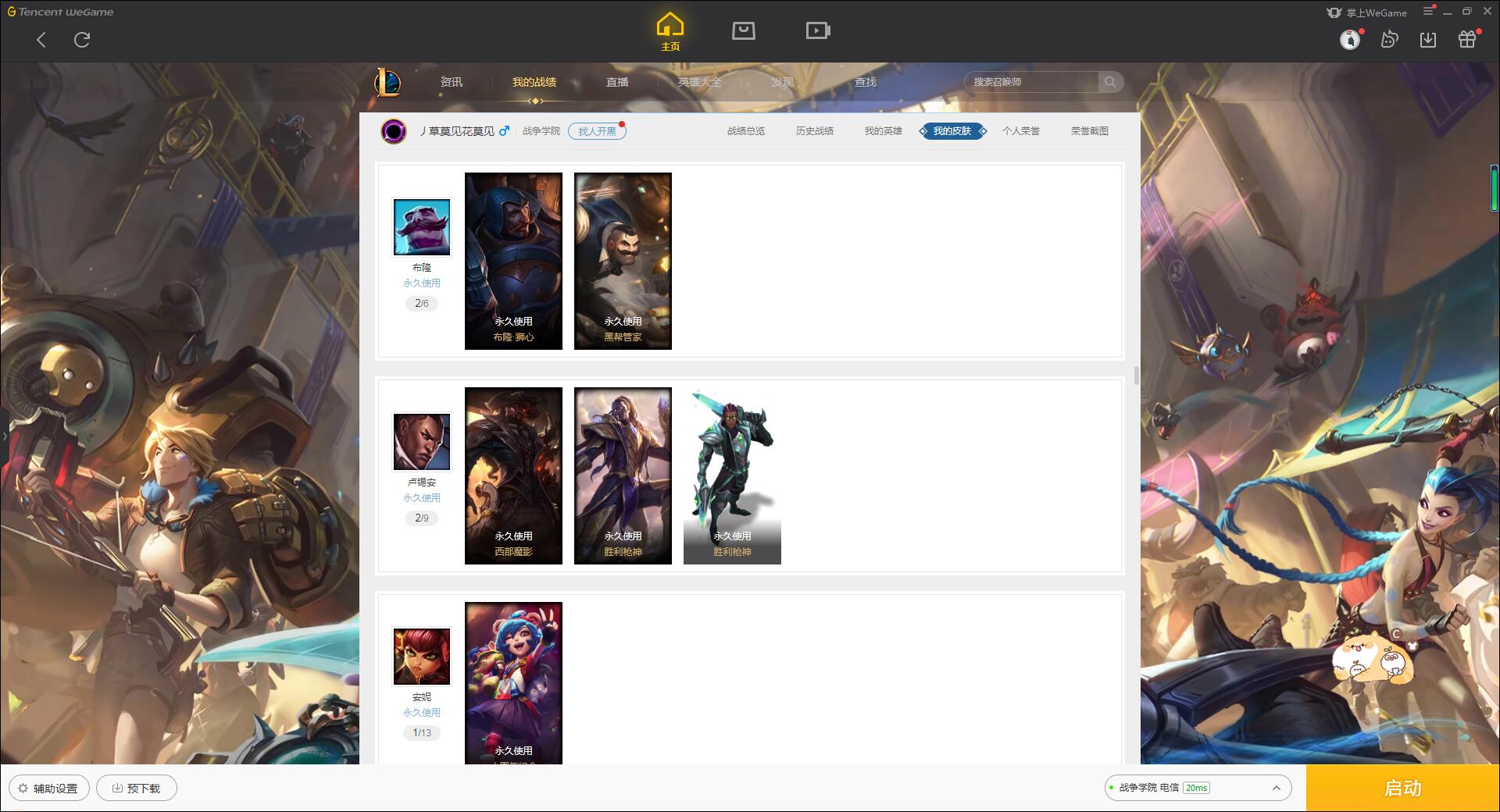
Task: Open the penguin profile avatar icon
Action: coord(1350,40)
